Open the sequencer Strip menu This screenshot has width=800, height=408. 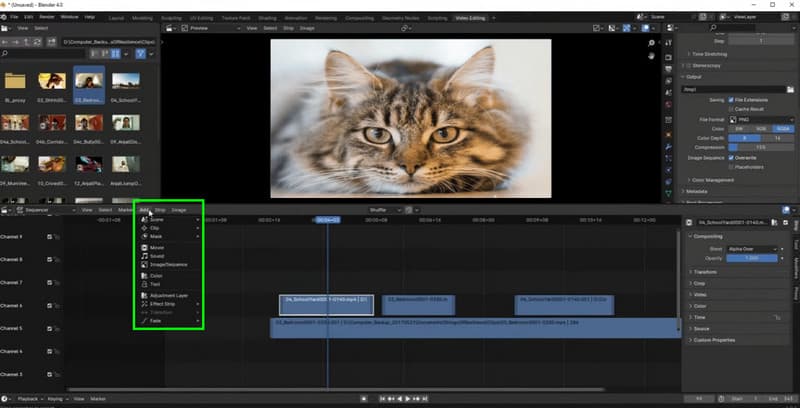(160, 210)
